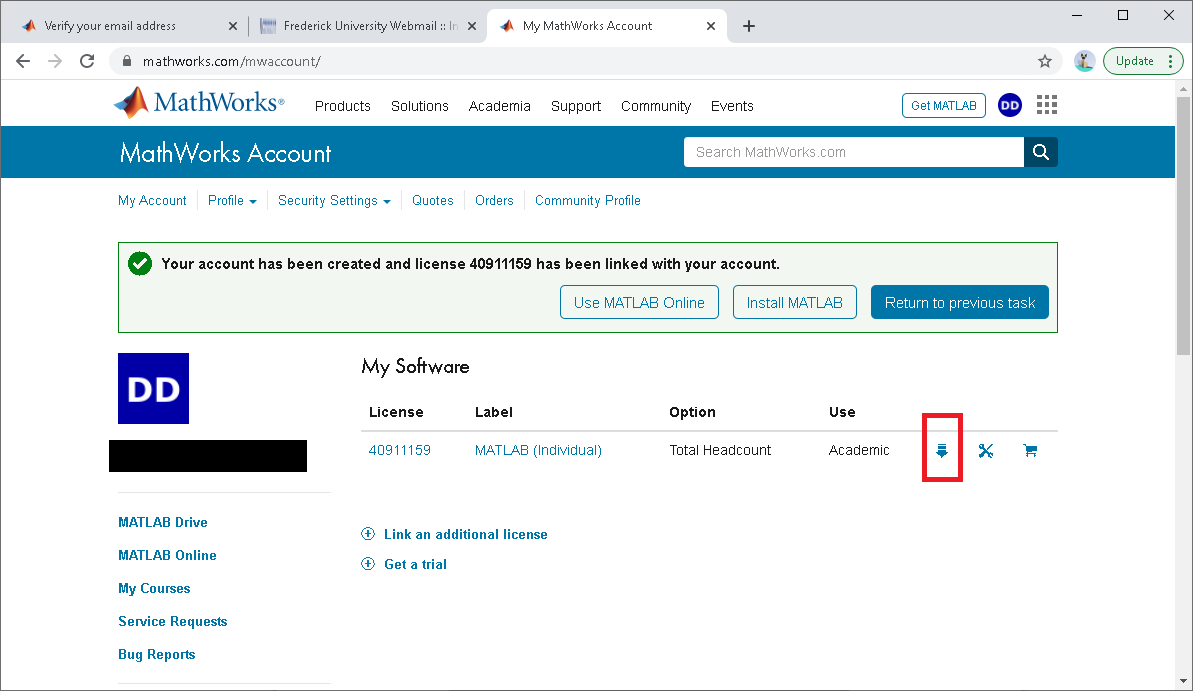1194x692 pixels.
Task: Open the apps grid menu icon
Action: (1047, 105)
